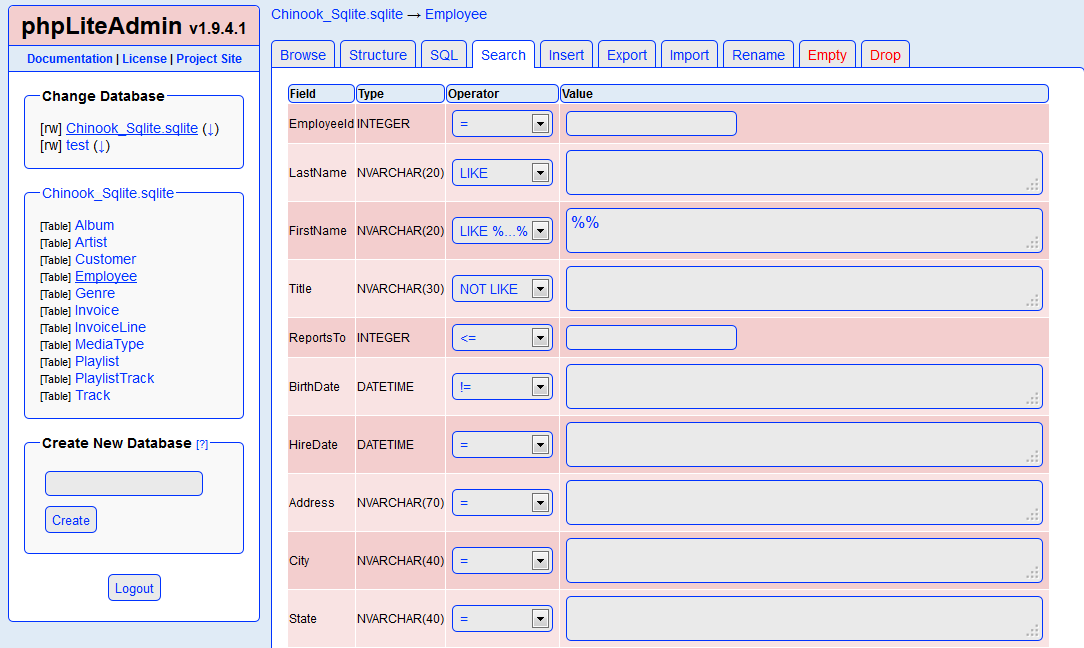The width and height of the screenshot is (1084, 648).
Task: Open the Export tab
Action: [626, 55]
